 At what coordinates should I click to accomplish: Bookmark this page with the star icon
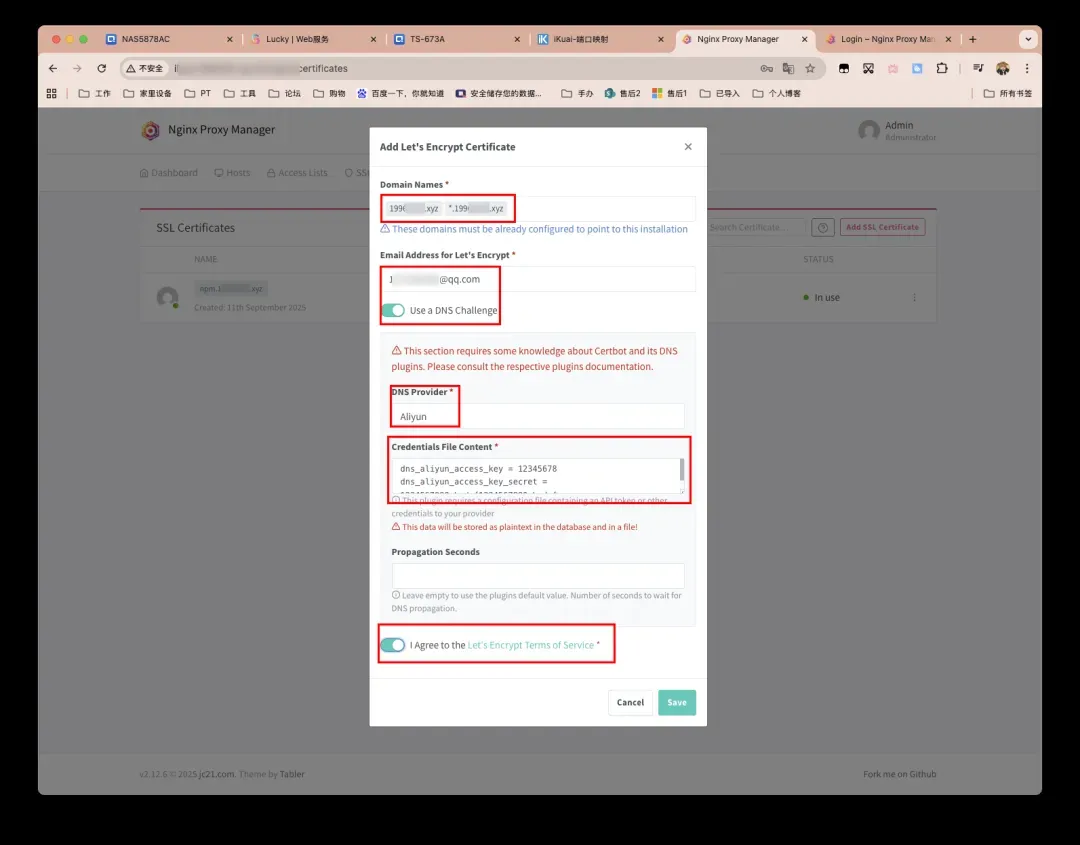[810, 68]
